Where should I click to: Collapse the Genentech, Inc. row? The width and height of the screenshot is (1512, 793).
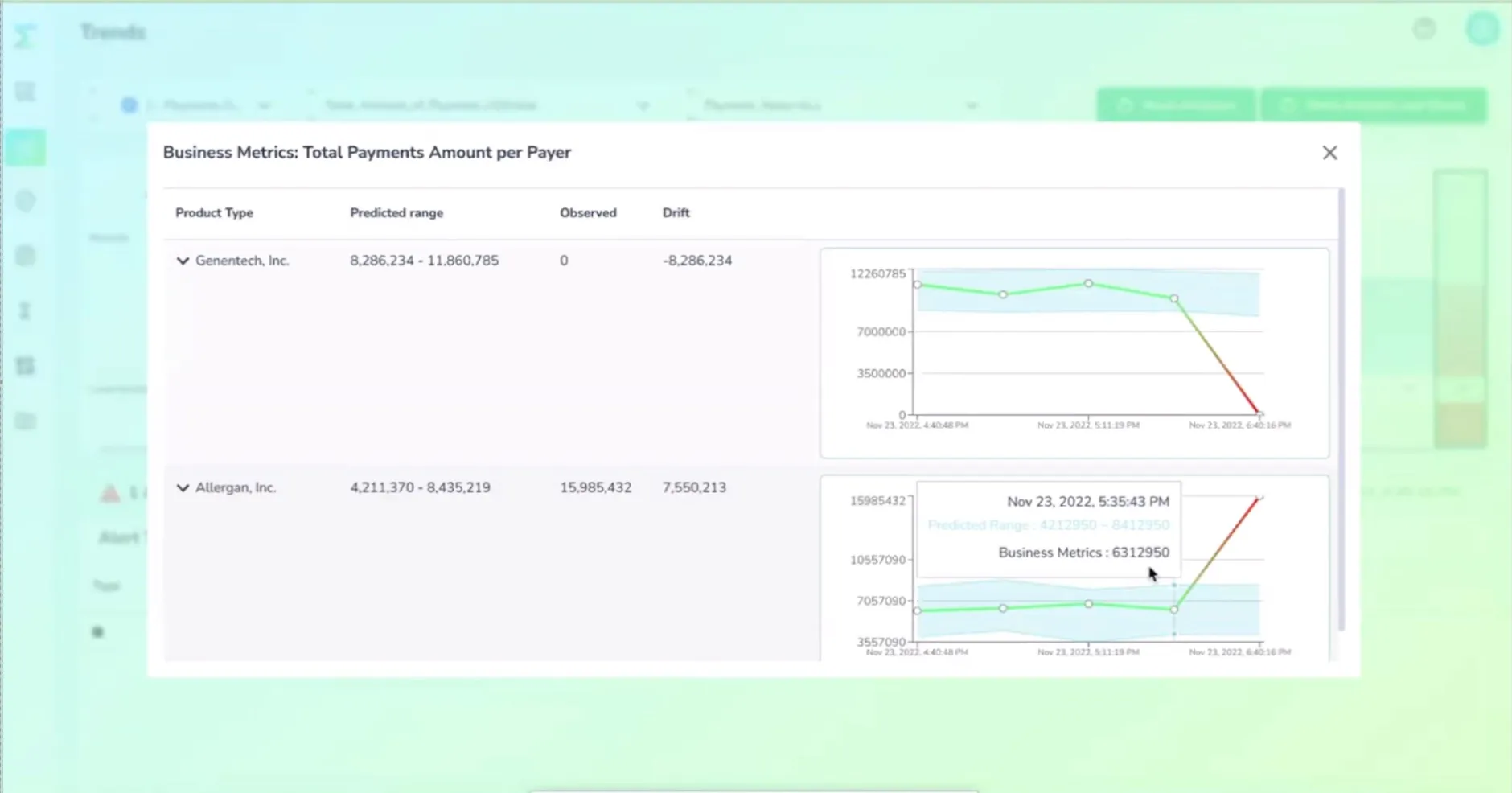point(183,261)
